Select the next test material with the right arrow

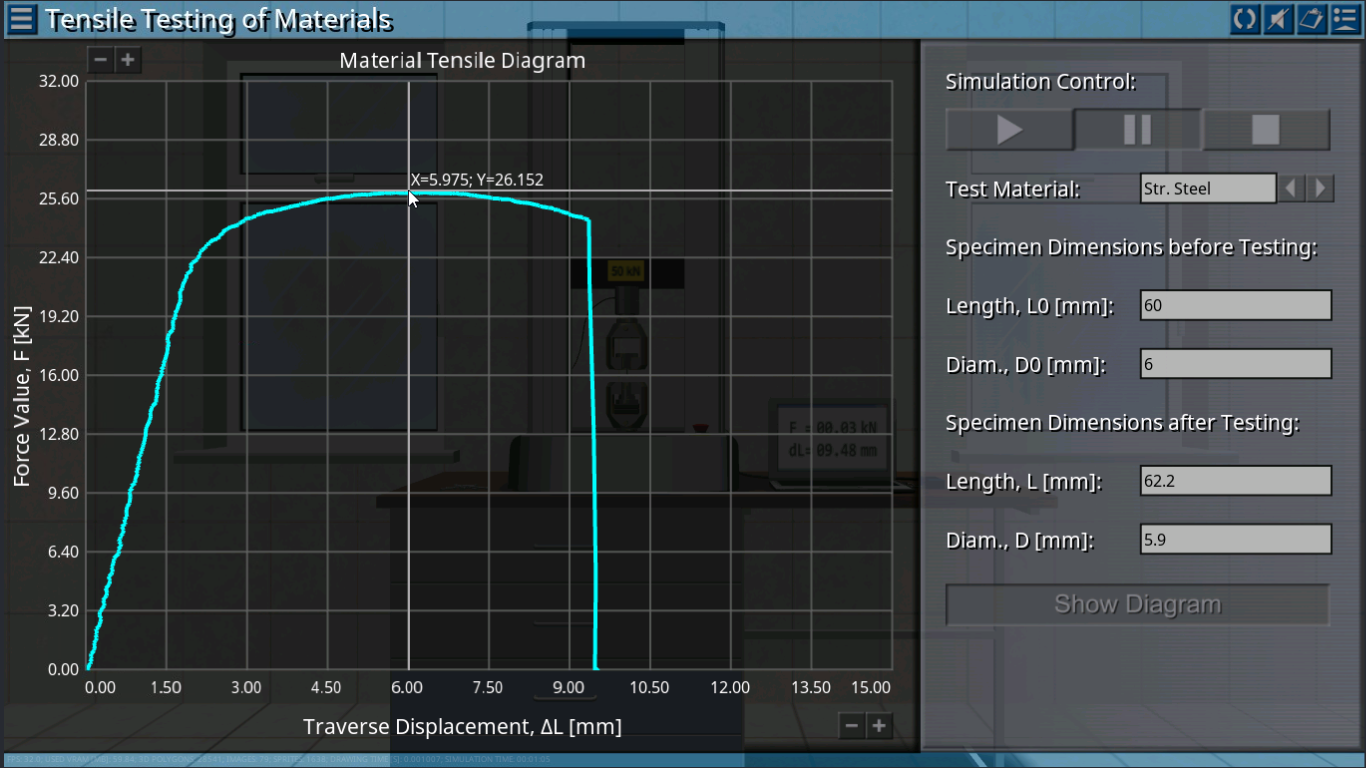[x=1320, y=188]
